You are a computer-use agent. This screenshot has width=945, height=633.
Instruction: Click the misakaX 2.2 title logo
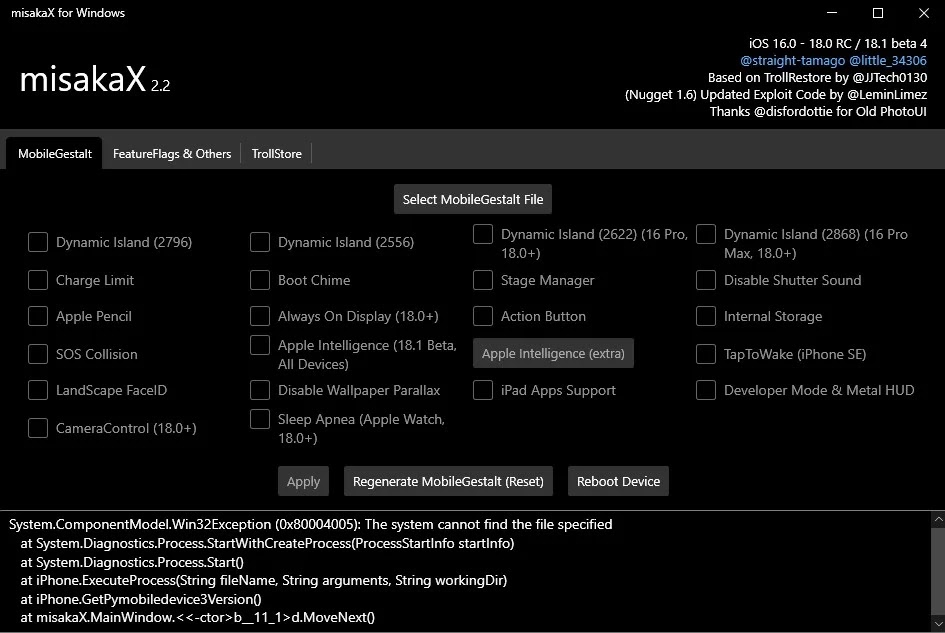(95, 79)
